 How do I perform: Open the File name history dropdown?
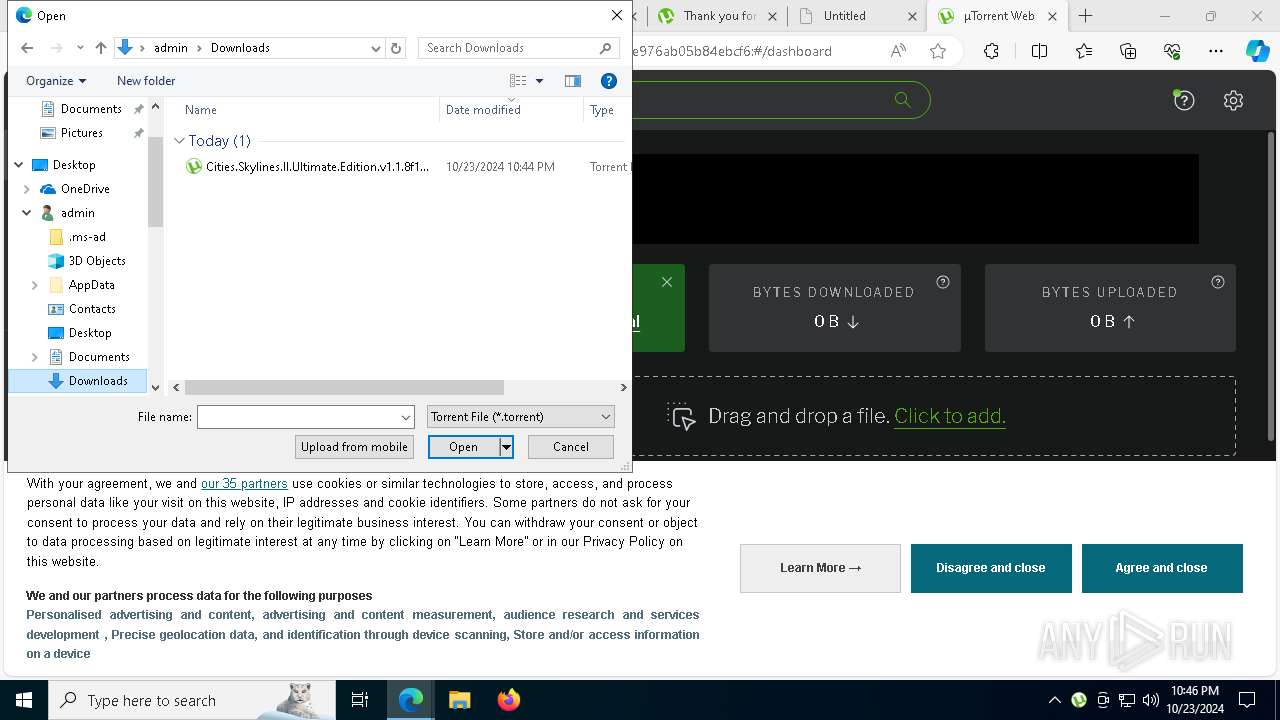click(406, 417)
